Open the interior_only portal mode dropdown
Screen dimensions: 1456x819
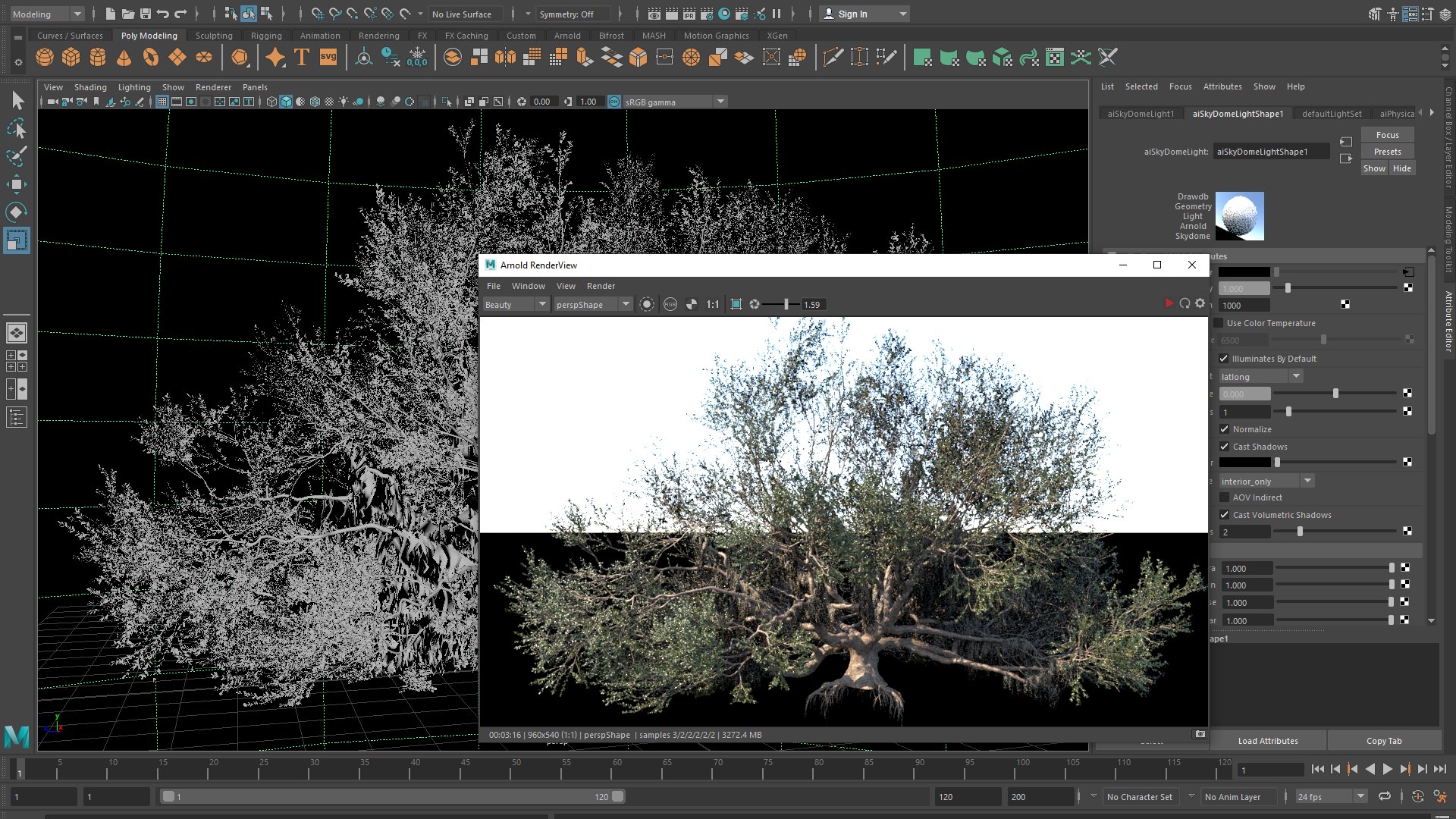(1266, 482)
